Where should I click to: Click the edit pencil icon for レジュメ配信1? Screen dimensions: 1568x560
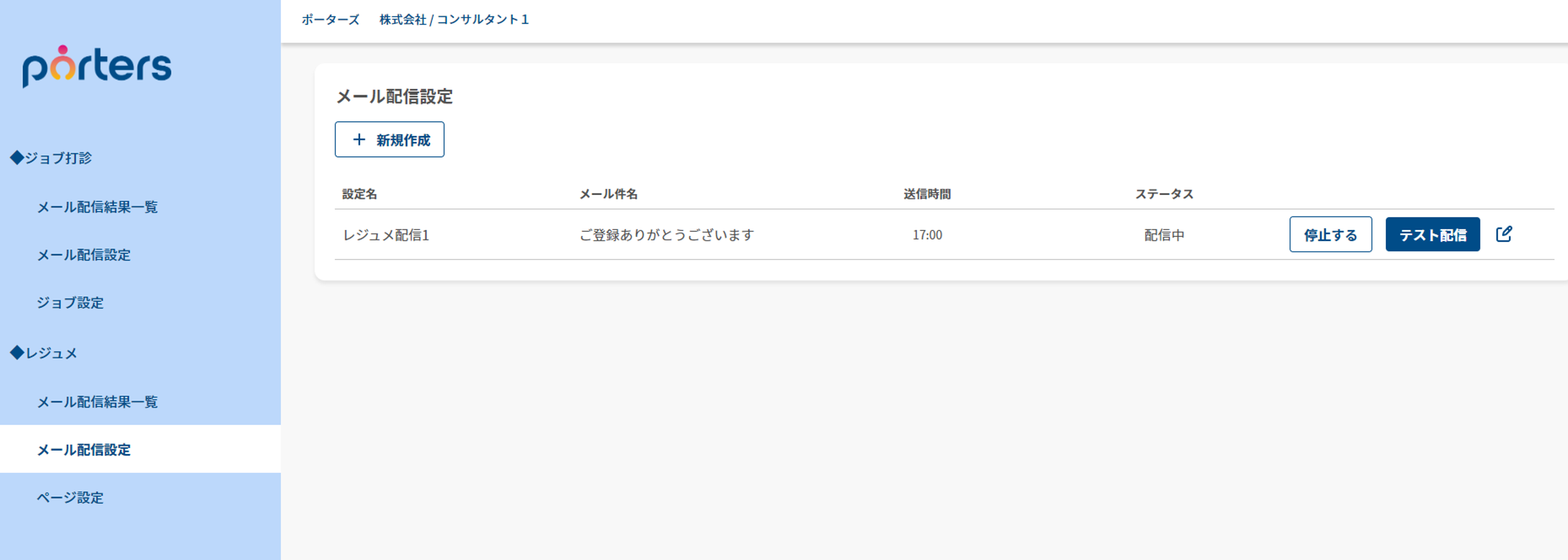click(x=1503, y=234)
